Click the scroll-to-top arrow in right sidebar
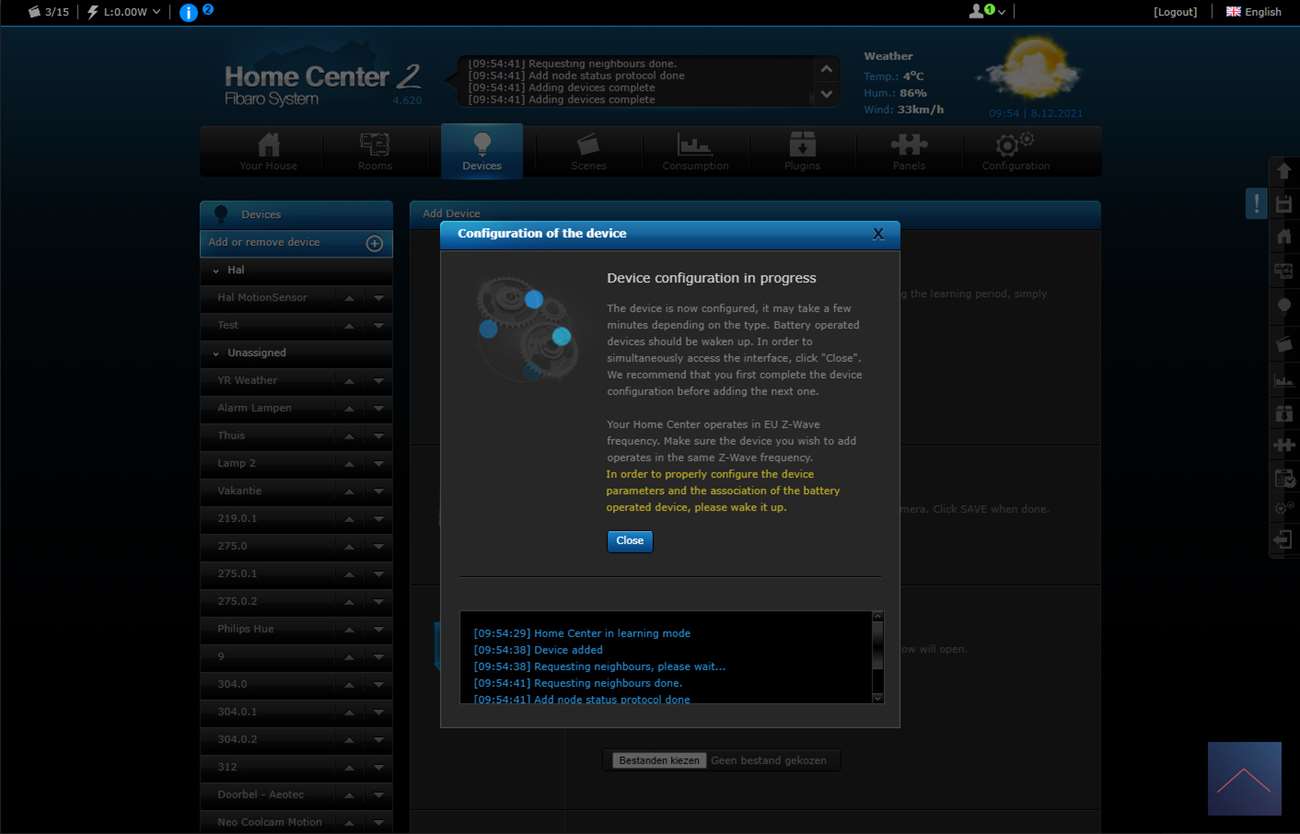The image size is (1300, 834). (x=1284, y=171)
